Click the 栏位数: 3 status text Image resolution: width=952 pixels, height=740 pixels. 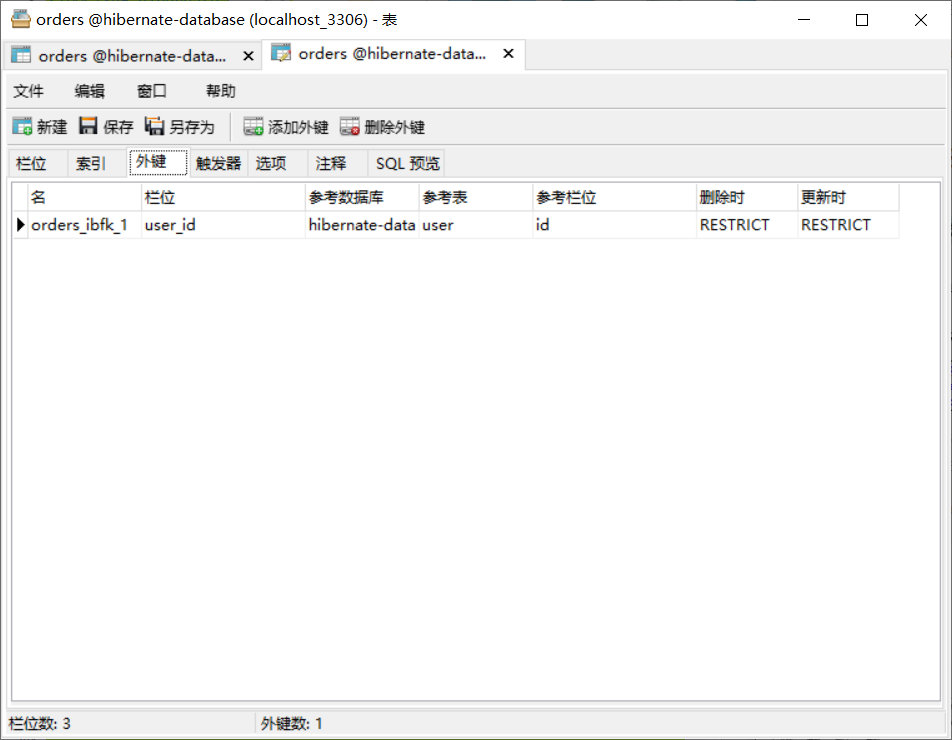[x=39, y=724]
